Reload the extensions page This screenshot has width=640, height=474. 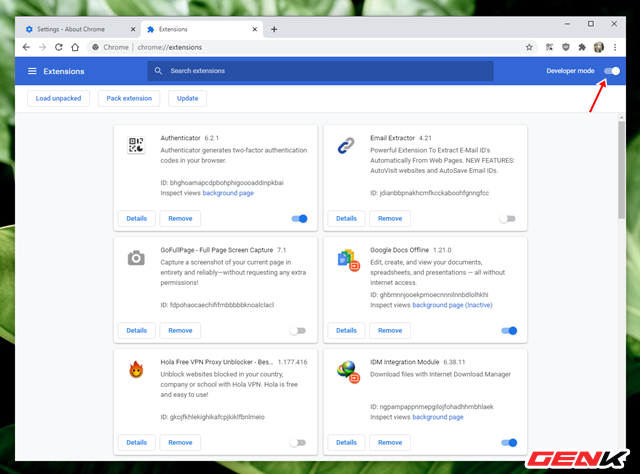59,47
